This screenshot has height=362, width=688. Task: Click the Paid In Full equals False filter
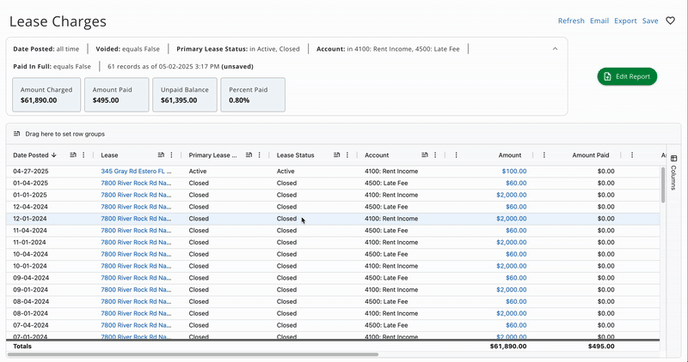click(x=52, y=67)
